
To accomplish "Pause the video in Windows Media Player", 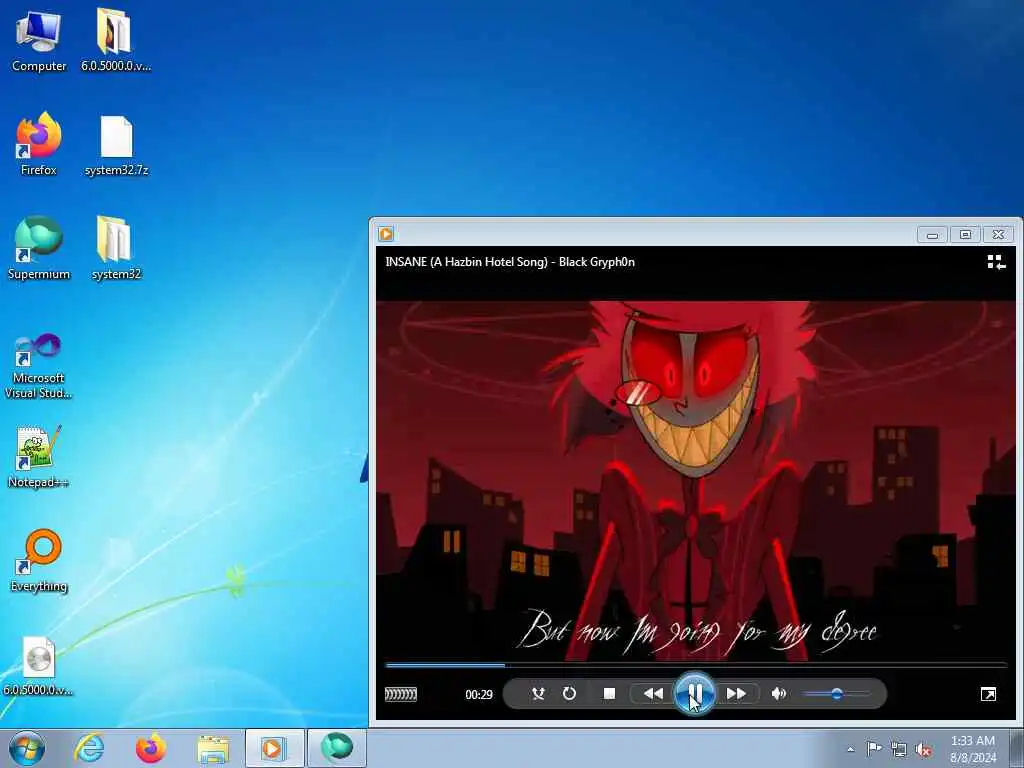I will [694, 694].
